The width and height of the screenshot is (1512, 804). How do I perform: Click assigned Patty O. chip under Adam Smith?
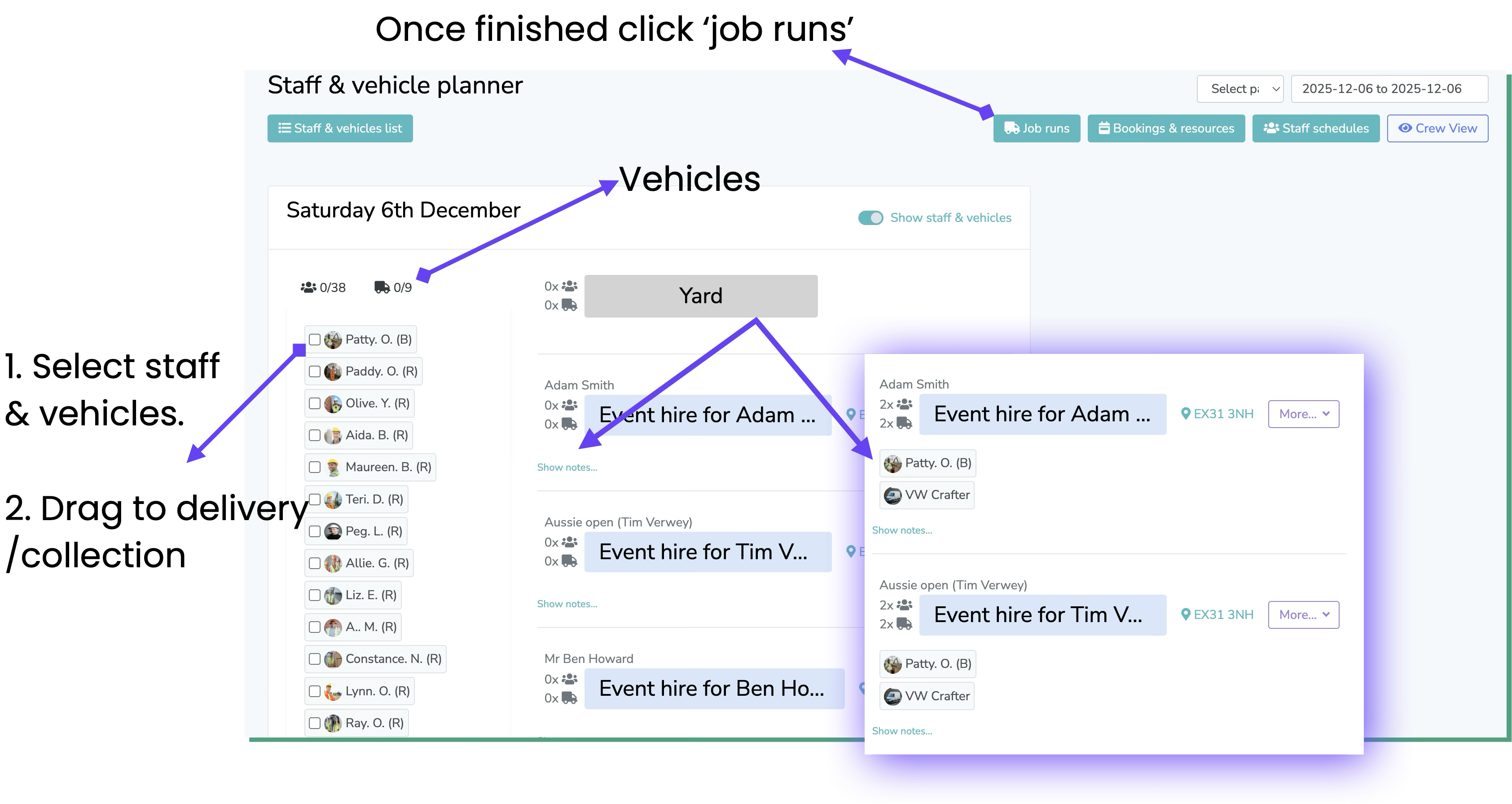pyautogui.click(x=927, y=464)
